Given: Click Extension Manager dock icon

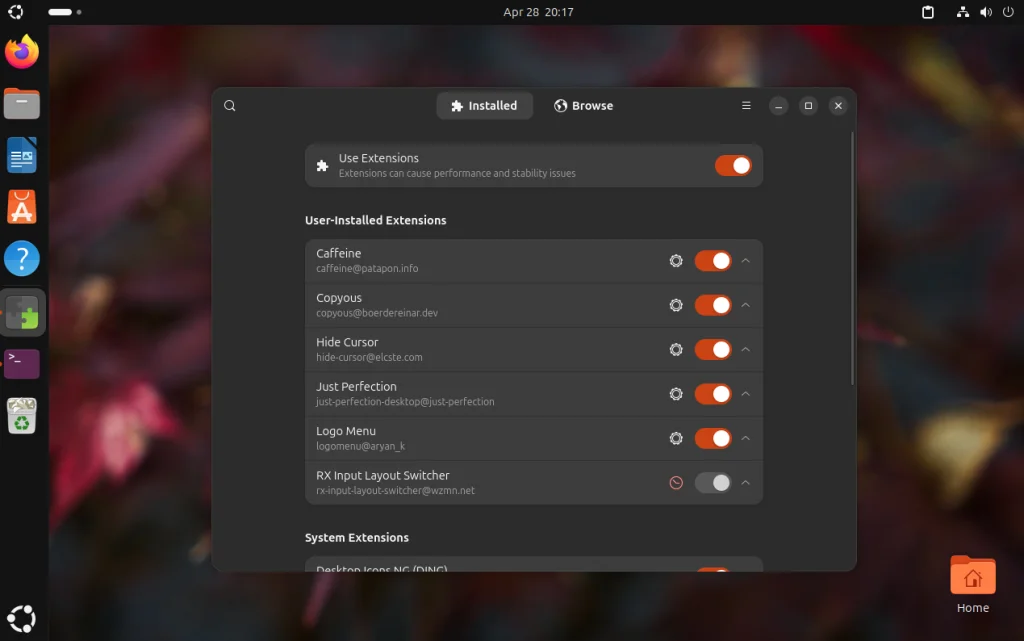Looking at the screenshot, I should coord(22,312).
